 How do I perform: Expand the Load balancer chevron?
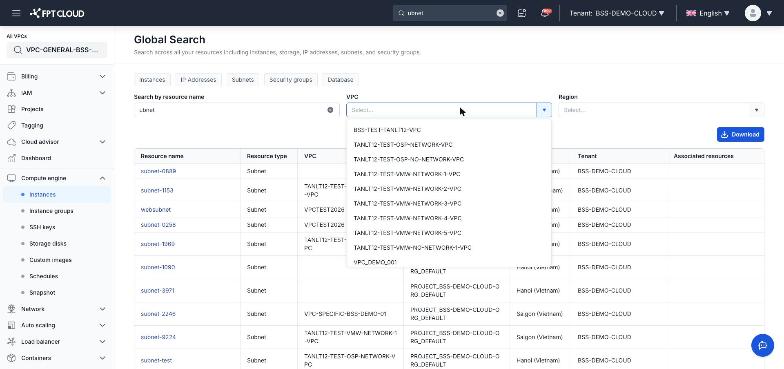102,342
